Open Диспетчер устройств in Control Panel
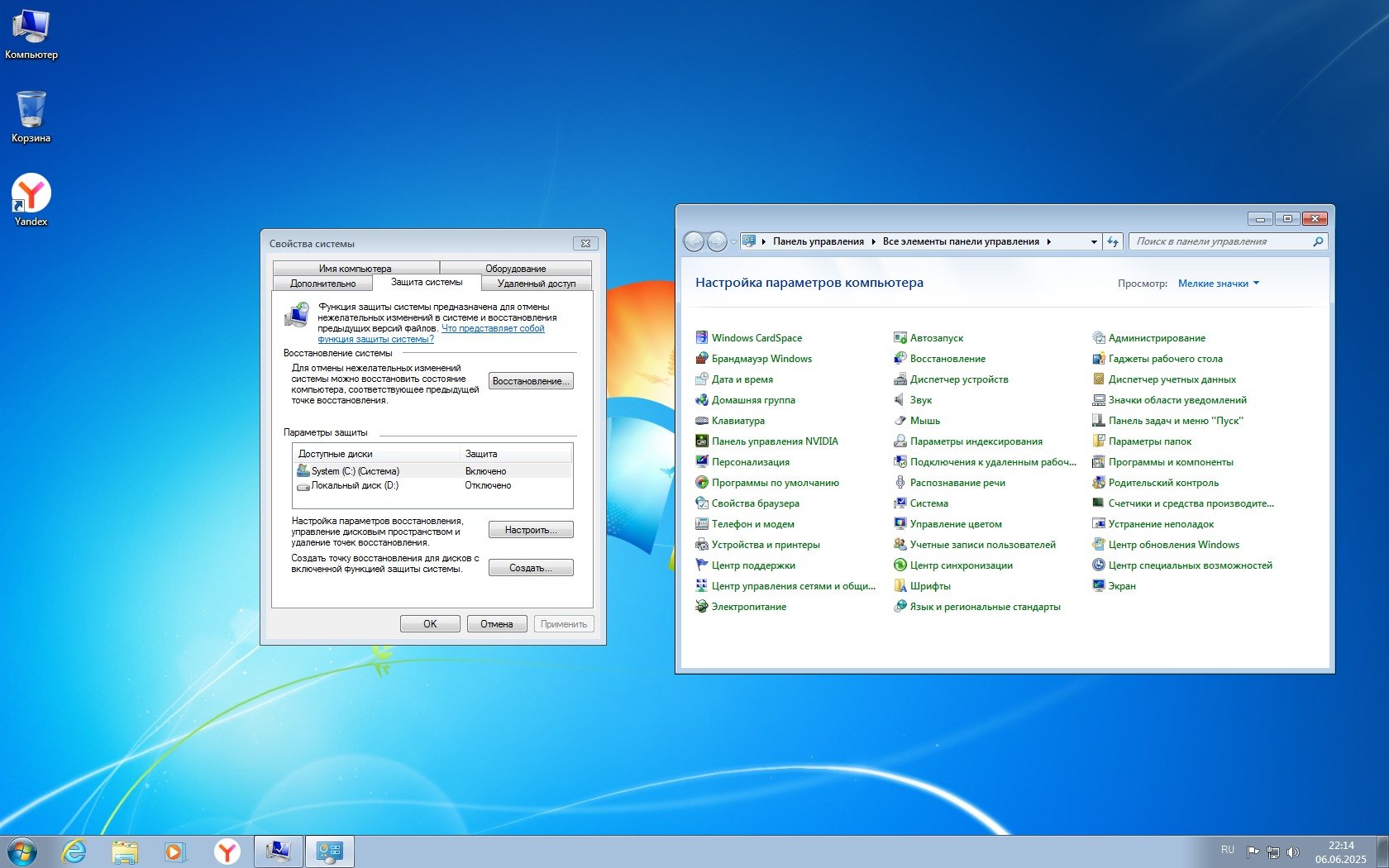The height and width of the screenshot is (868, 1389). coord(958,379)
